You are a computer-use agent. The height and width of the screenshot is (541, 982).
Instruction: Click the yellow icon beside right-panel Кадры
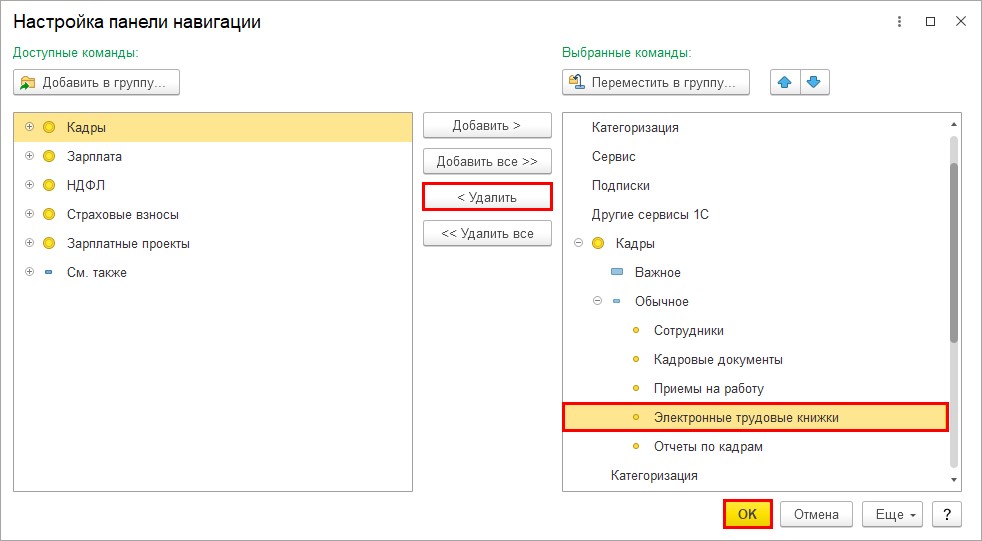click(x=598, y=243)
